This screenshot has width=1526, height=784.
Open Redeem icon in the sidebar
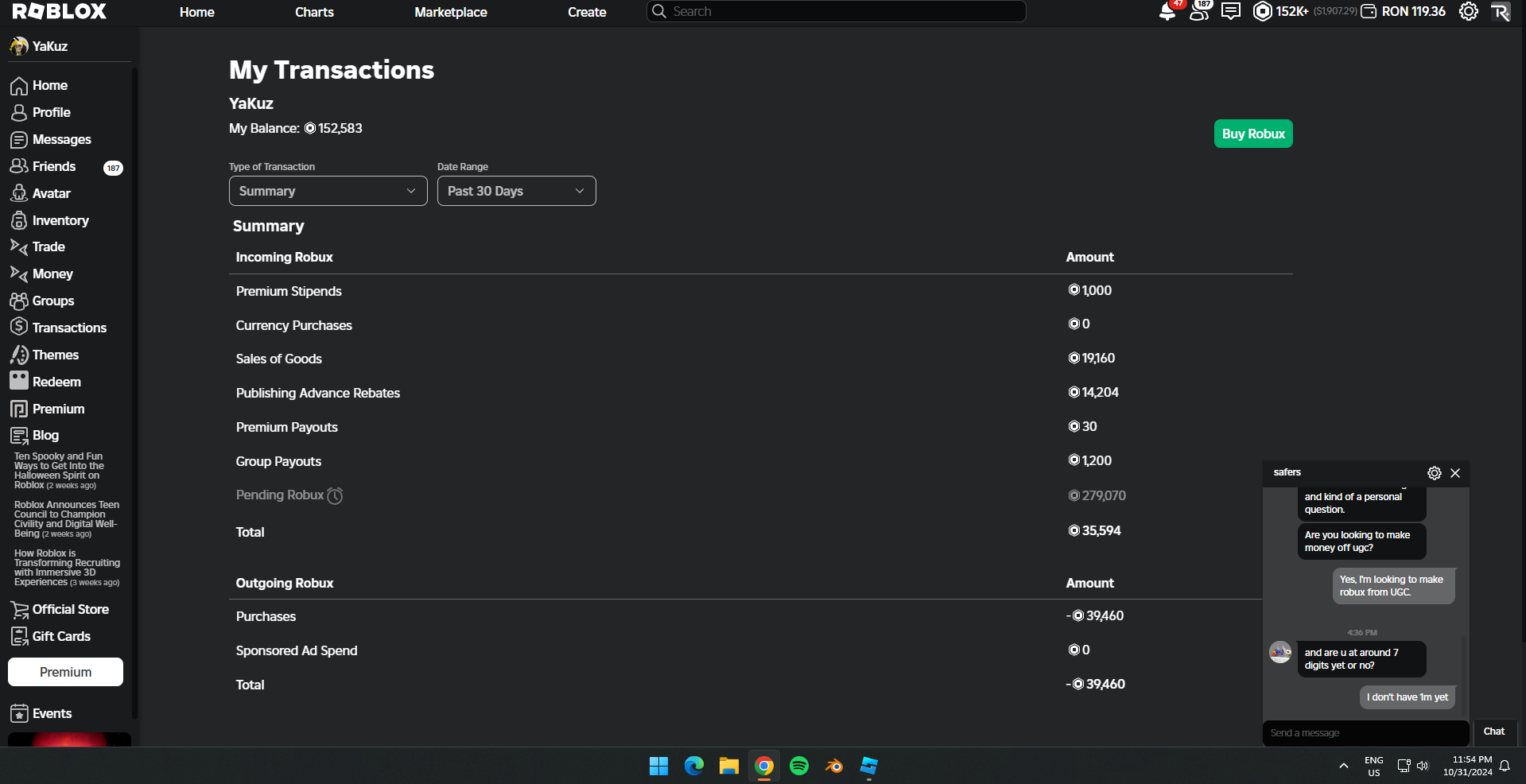click(x=19, y=381)
